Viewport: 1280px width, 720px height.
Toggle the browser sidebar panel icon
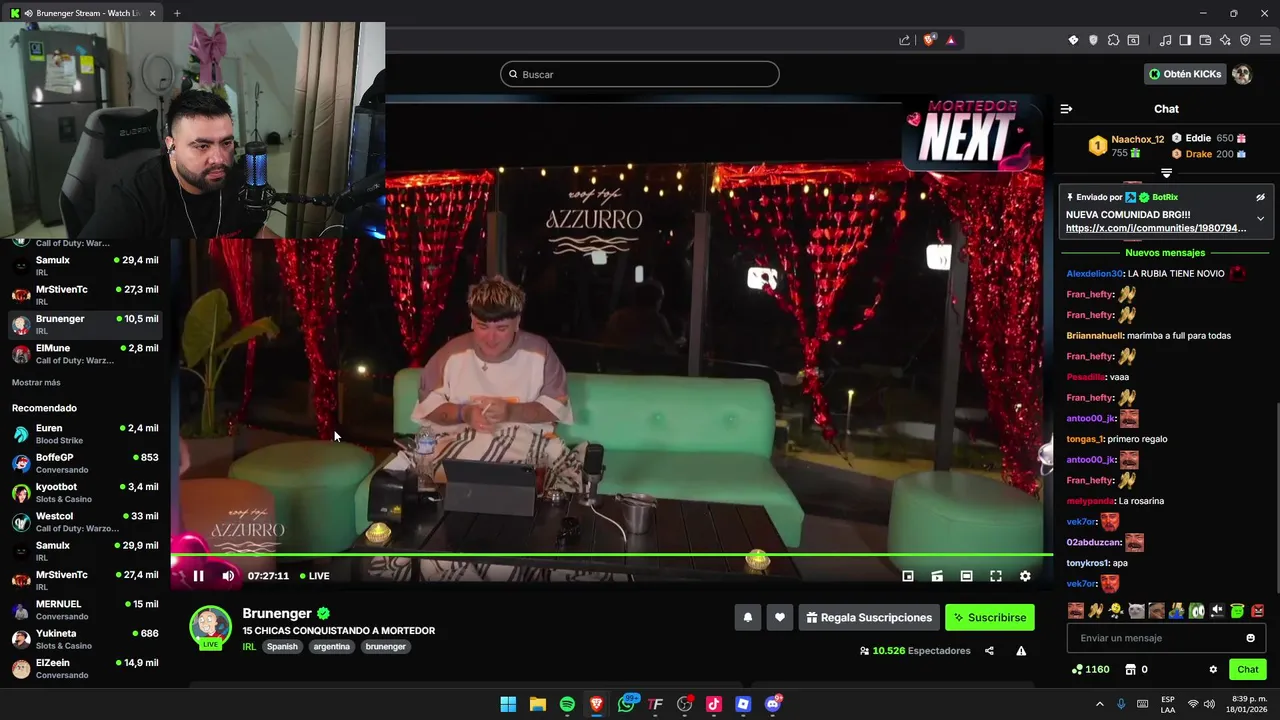[x=1185, y=40]
